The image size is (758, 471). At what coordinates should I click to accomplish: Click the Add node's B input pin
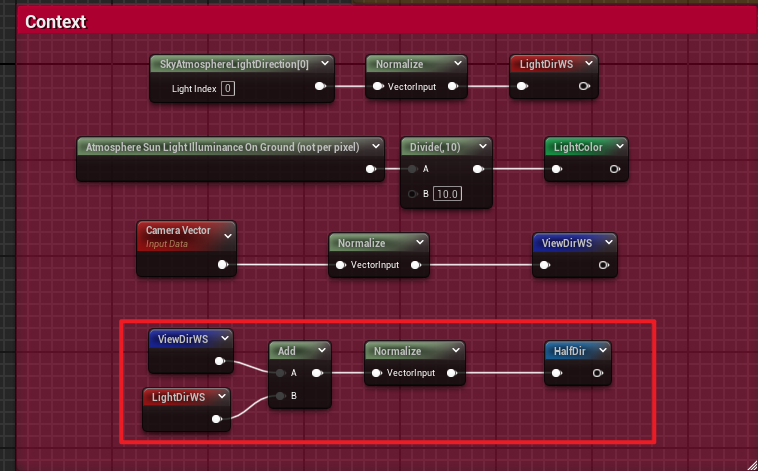[281, 396]
